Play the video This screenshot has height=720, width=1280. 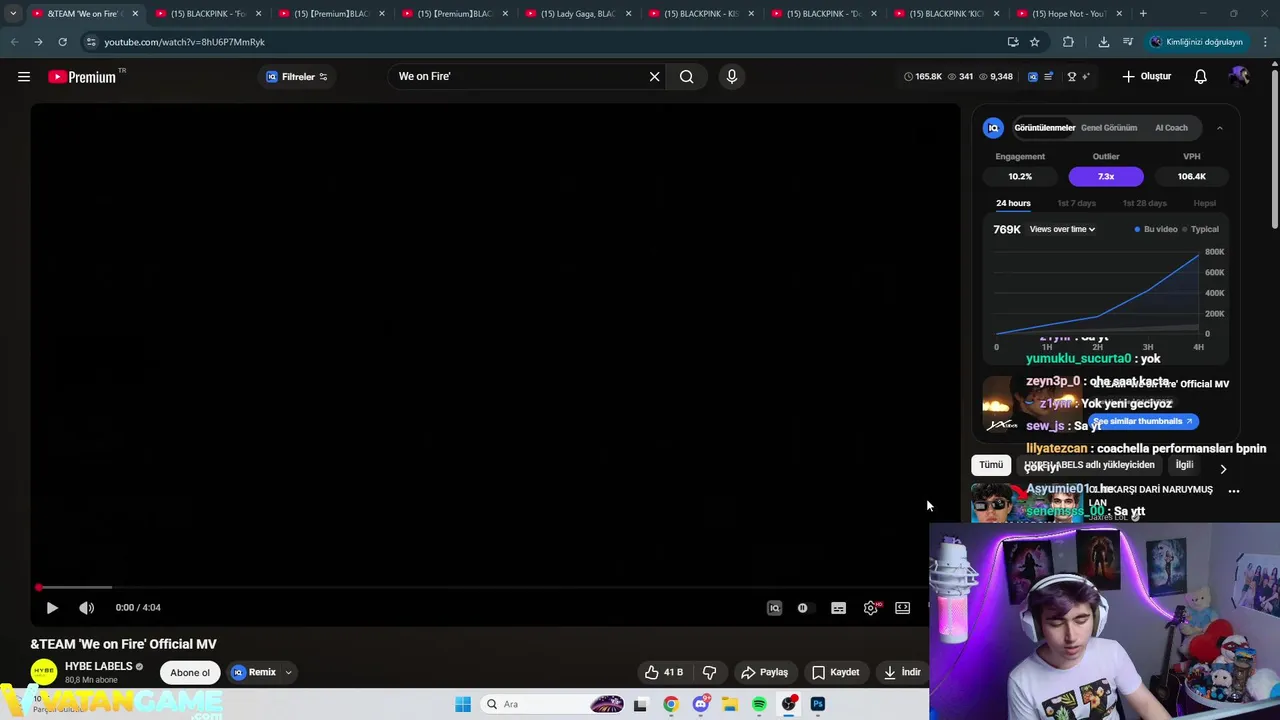pos(52,608)
